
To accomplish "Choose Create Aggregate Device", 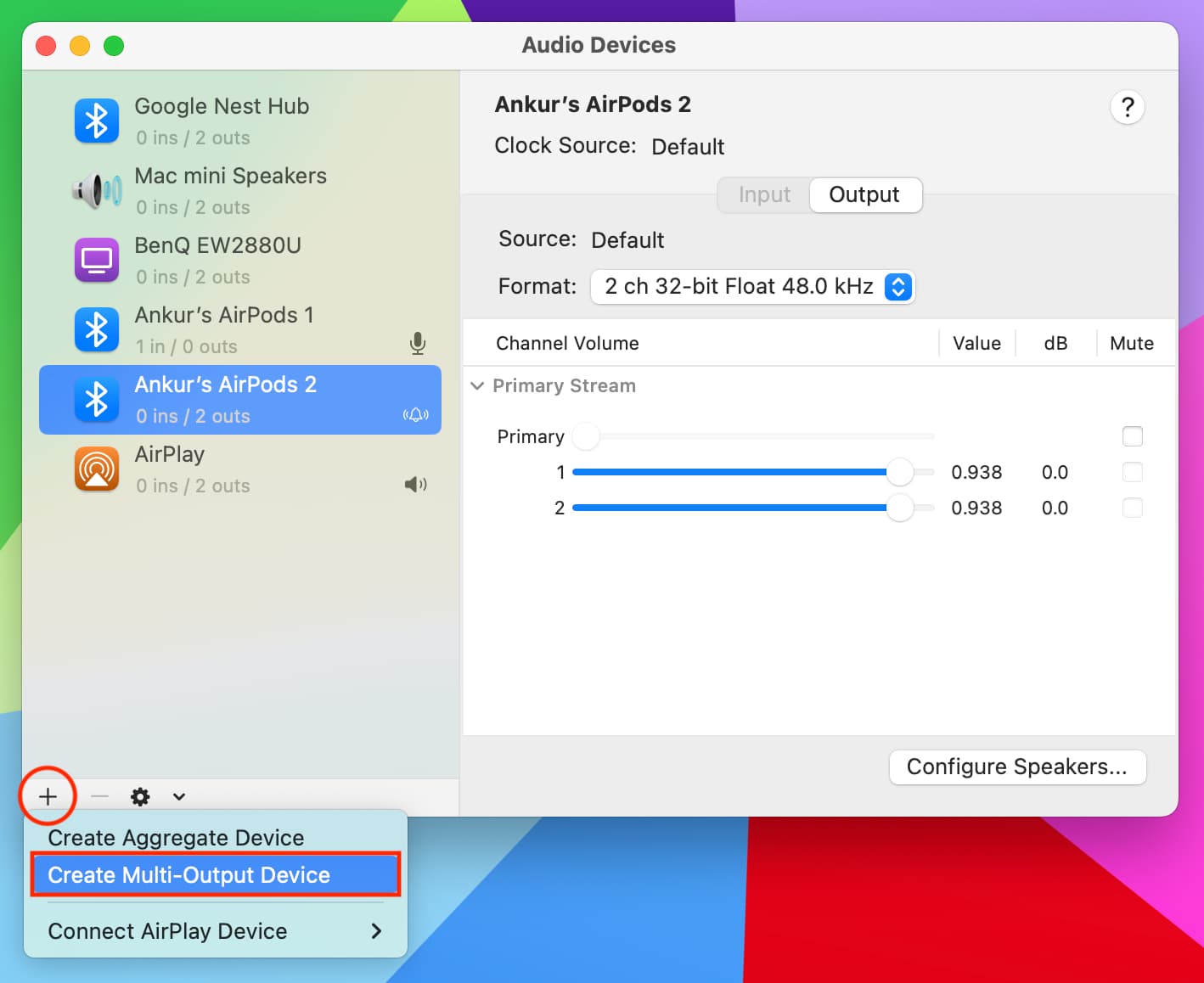I will pyautogui.click(x=216, y=838).
